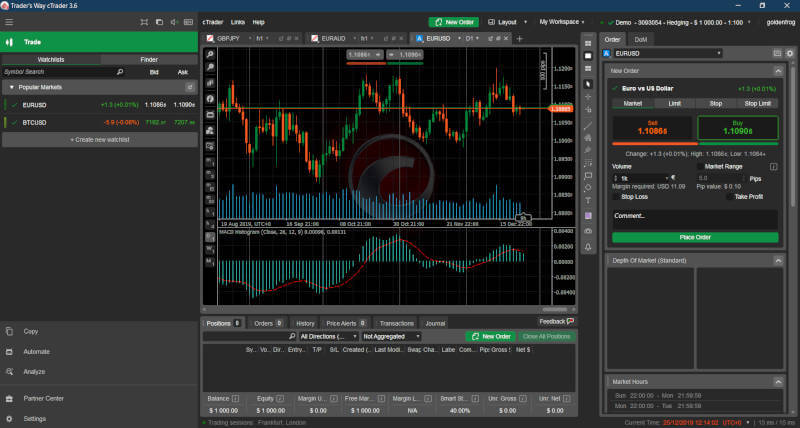Image resolution: width=800 pixels, height=428 pixels.
Task: Enable the Stop Loss checkbox
Action: point(615,197)
